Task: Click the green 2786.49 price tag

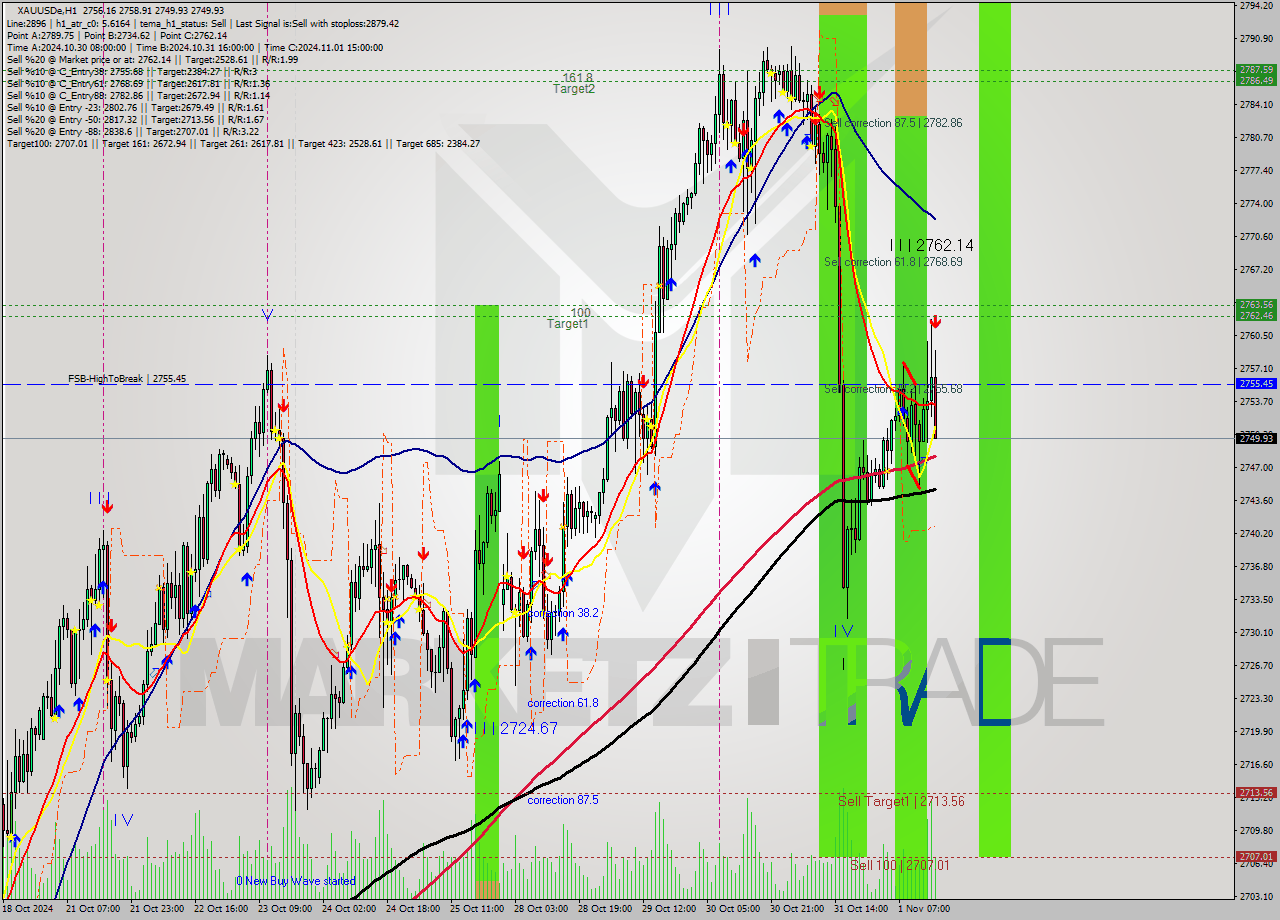Action: [1256, 80]
